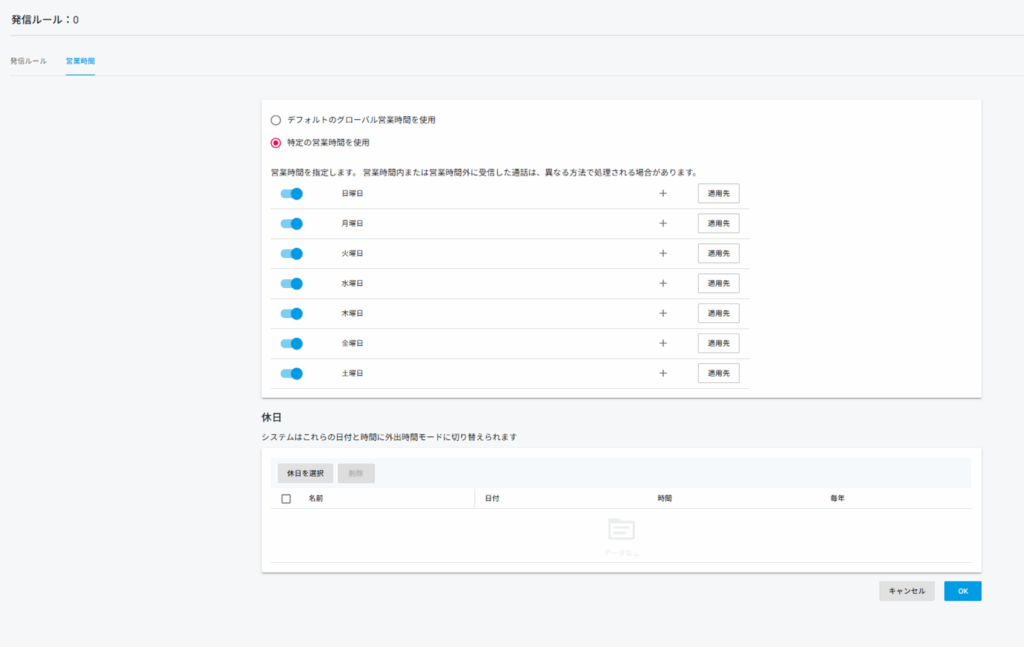Screen dimensions: 1024x647
Task: Click the plus icon in 火曜日 row
Action: 662,254
